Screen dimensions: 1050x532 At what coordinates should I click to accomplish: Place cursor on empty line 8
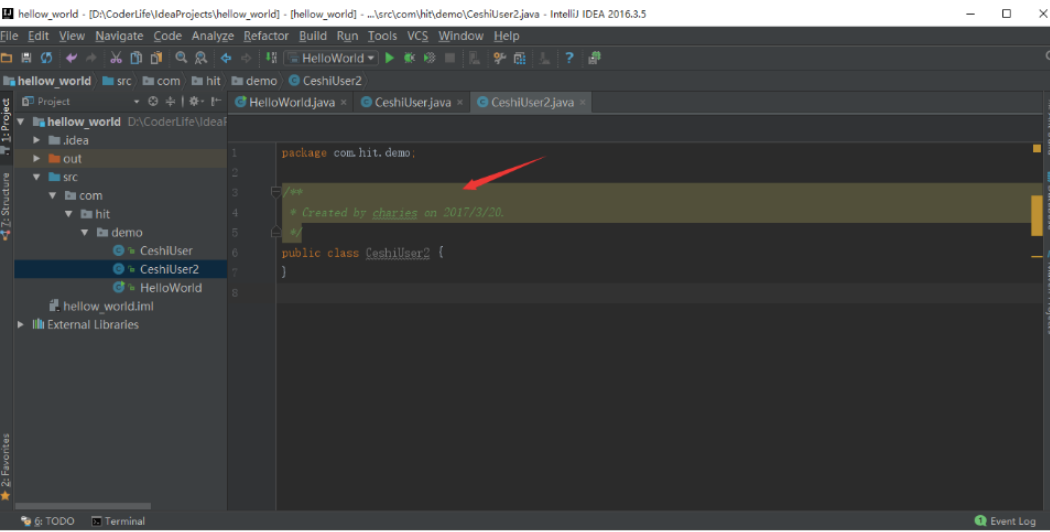659,293
